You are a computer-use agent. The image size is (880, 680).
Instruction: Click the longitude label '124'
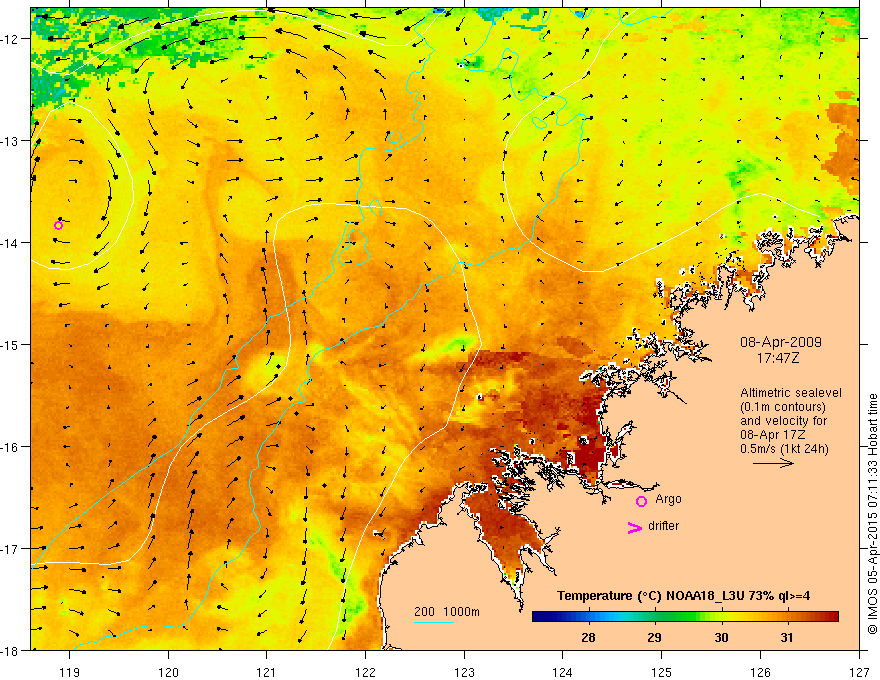562,672
